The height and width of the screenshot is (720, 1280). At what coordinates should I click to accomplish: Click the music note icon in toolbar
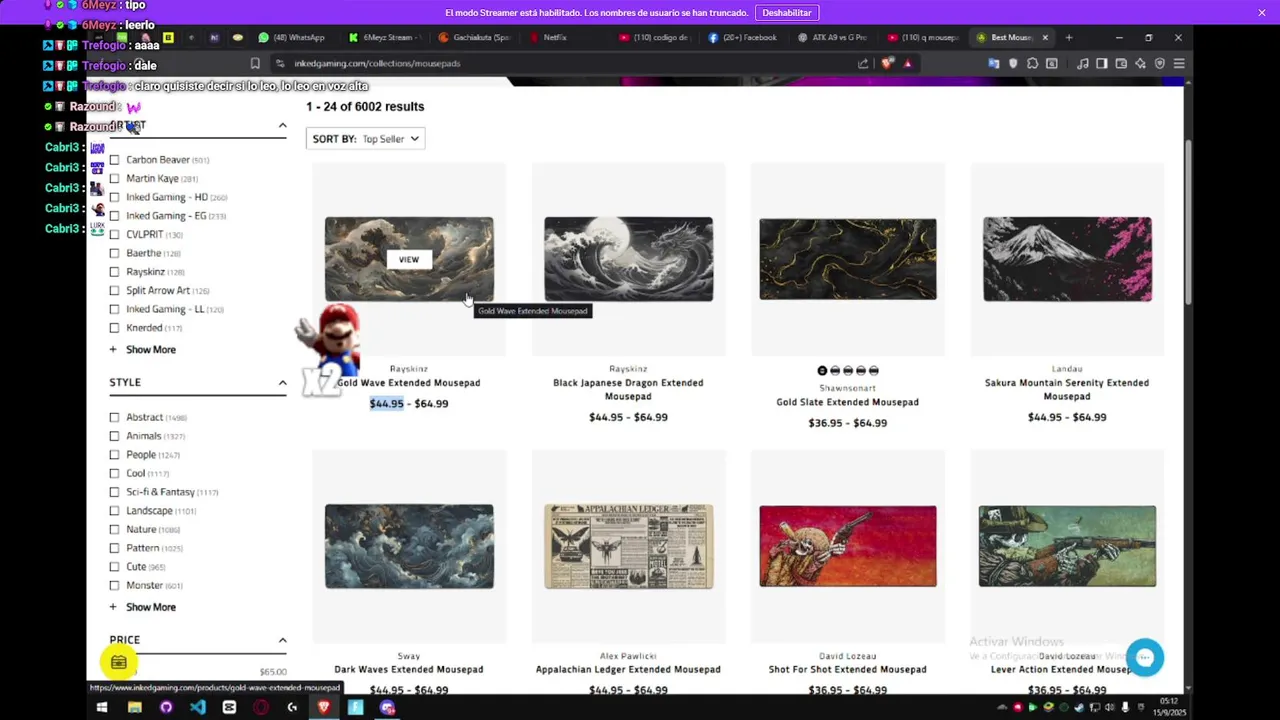pos(1083,63)
